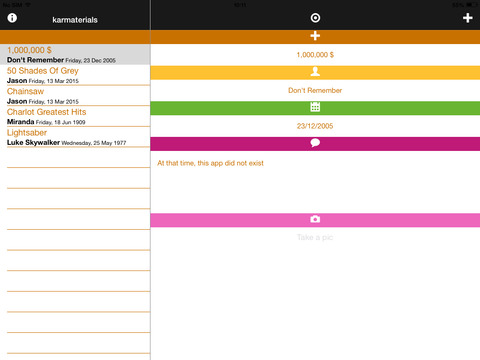Viewport: 480px width, 360px height.
Task: Add new entry with top-right plus icon
Action: (x=468, y=18)
